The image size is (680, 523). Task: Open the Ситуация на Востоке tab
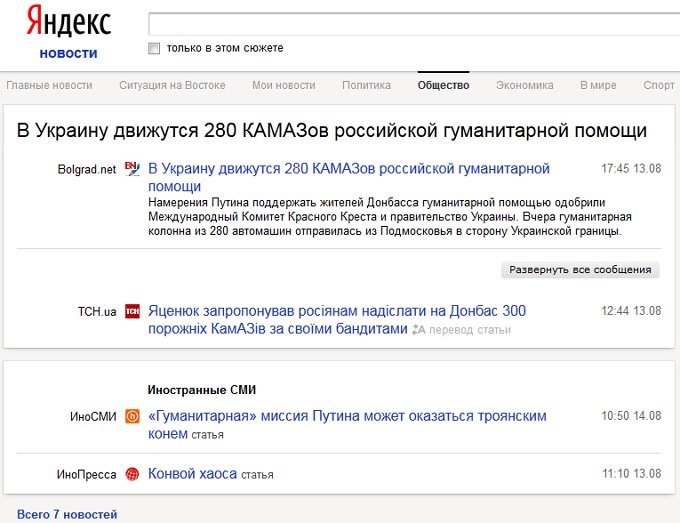click(x=172, y=85)
